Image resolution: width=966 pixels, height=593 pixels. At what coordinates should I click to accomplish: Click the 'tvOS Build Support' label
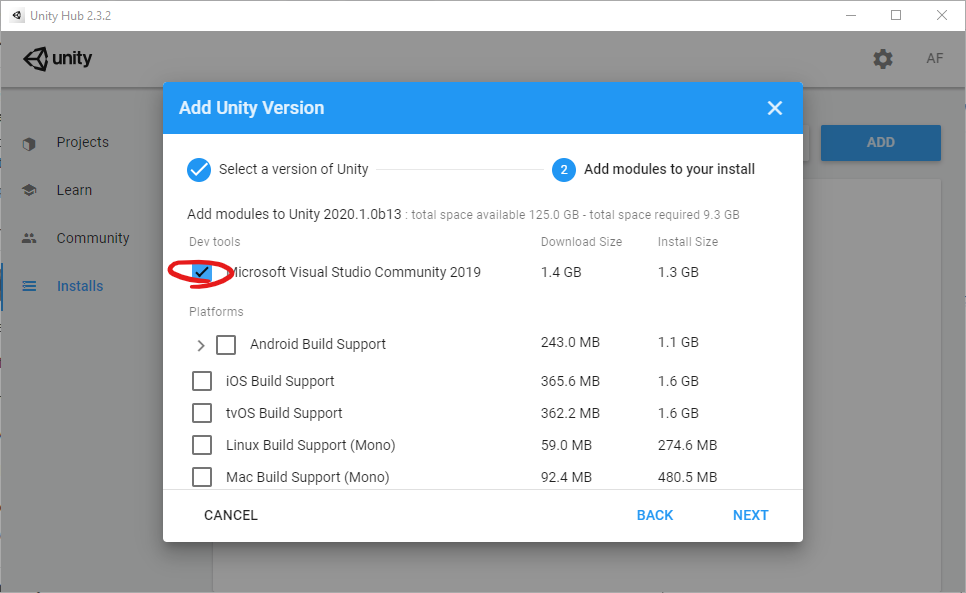[x=284, y=413]
